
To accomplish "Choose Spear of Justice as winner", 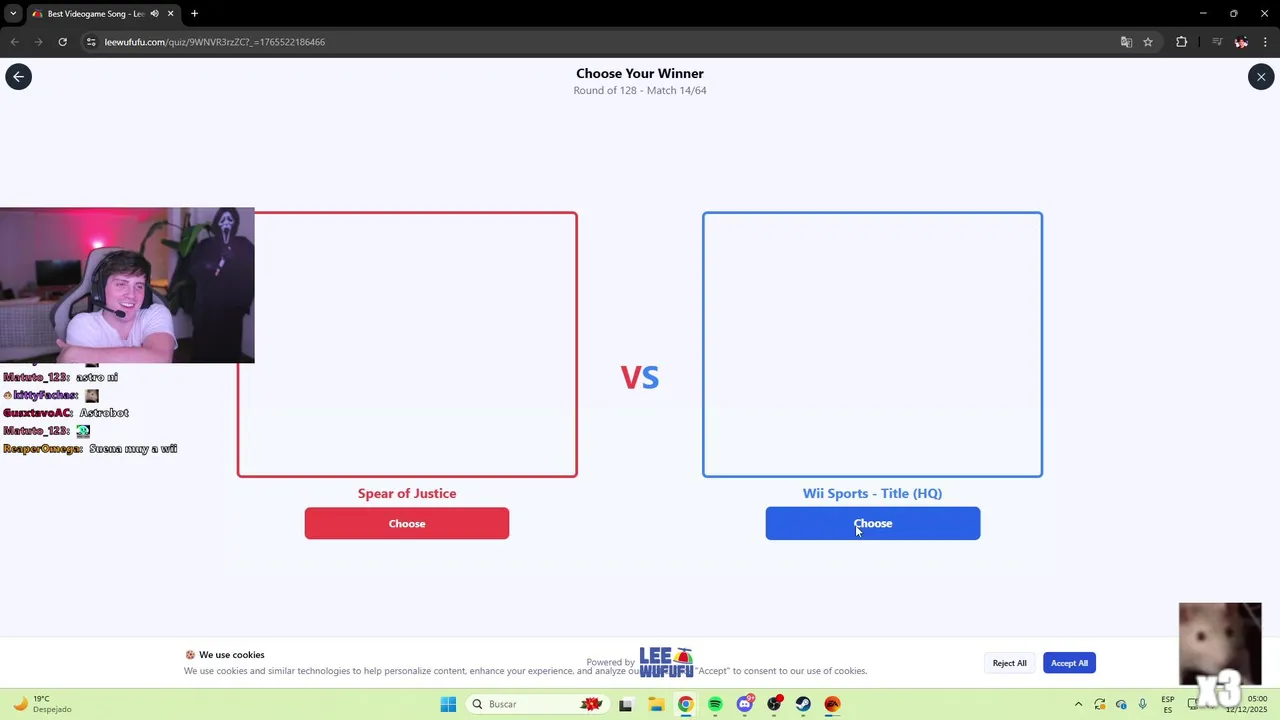I will pos(407,523).
